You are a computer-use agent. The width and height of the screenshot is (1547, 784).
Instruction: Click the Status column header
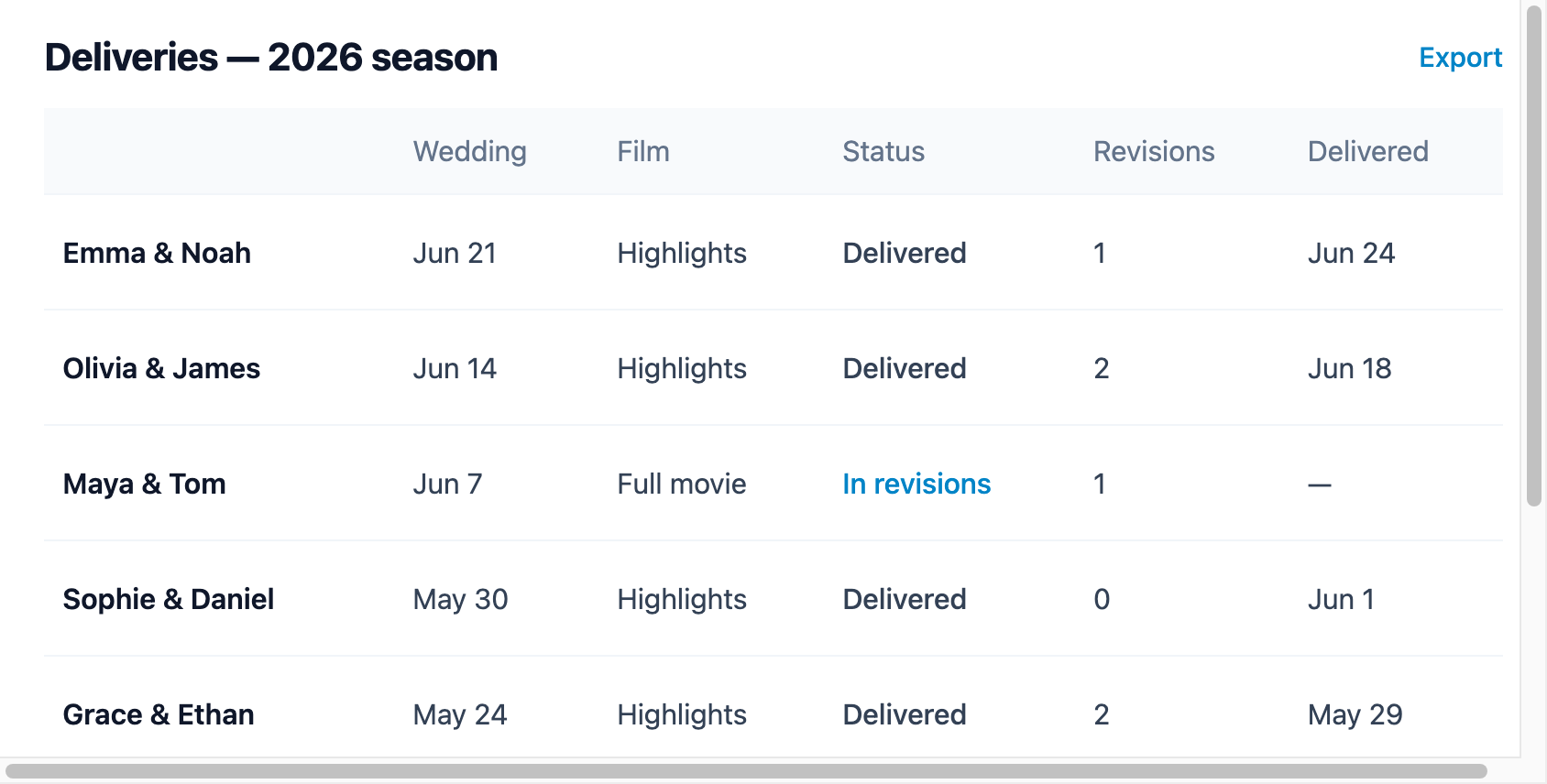click(883, 151)
